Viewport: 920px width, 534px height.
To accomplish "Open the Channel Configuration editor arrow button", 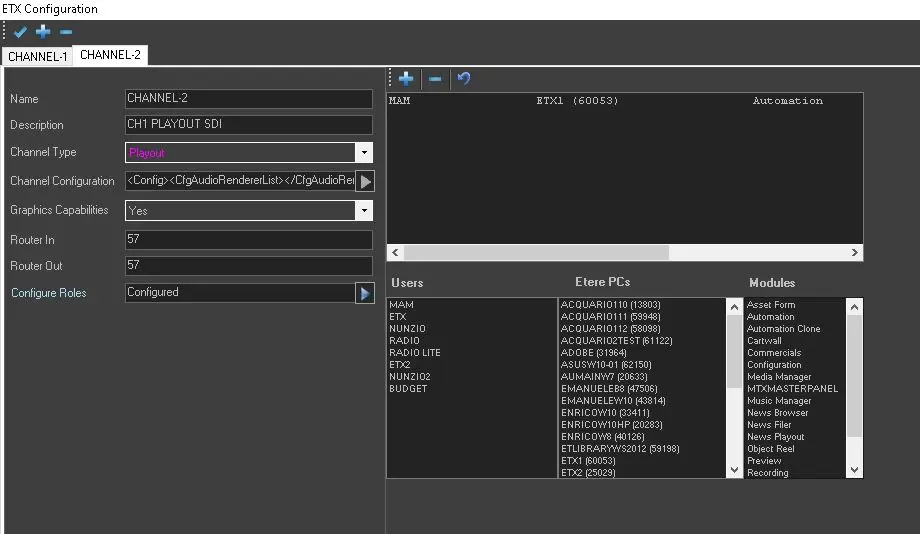I will tap(365, 181).
